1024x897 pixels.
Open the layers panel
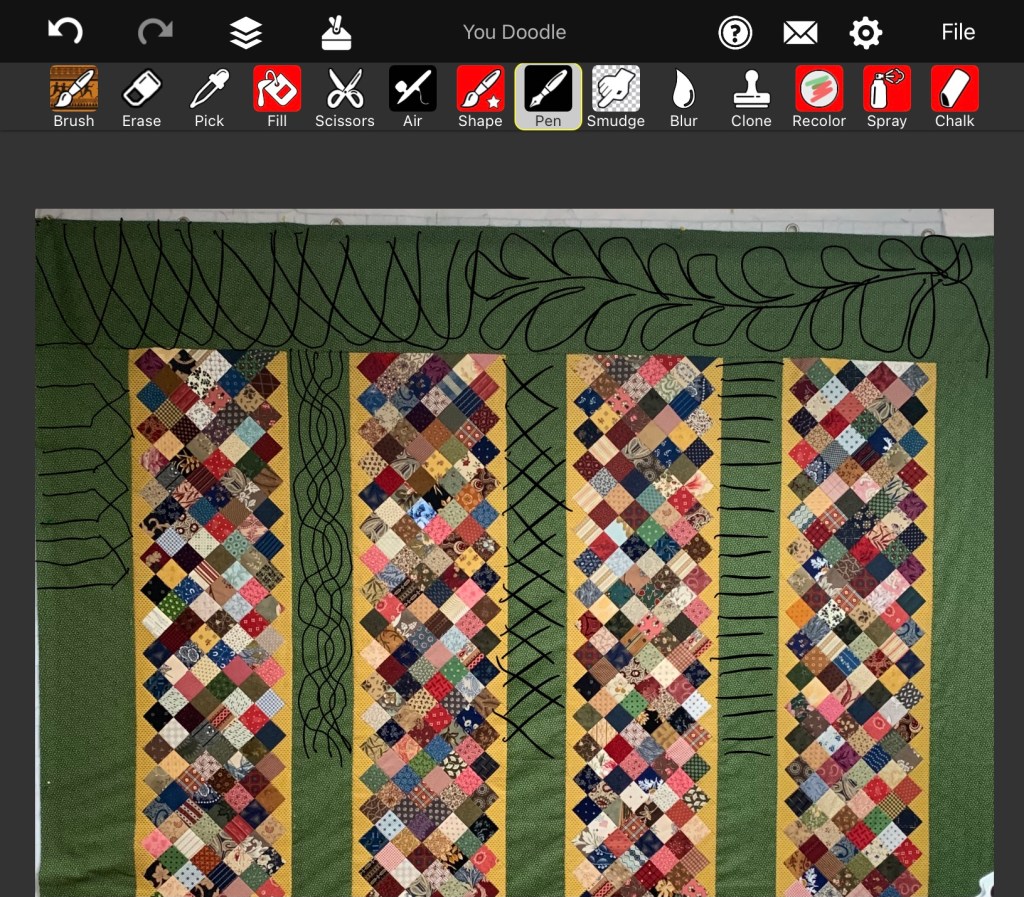coord(246,32)
